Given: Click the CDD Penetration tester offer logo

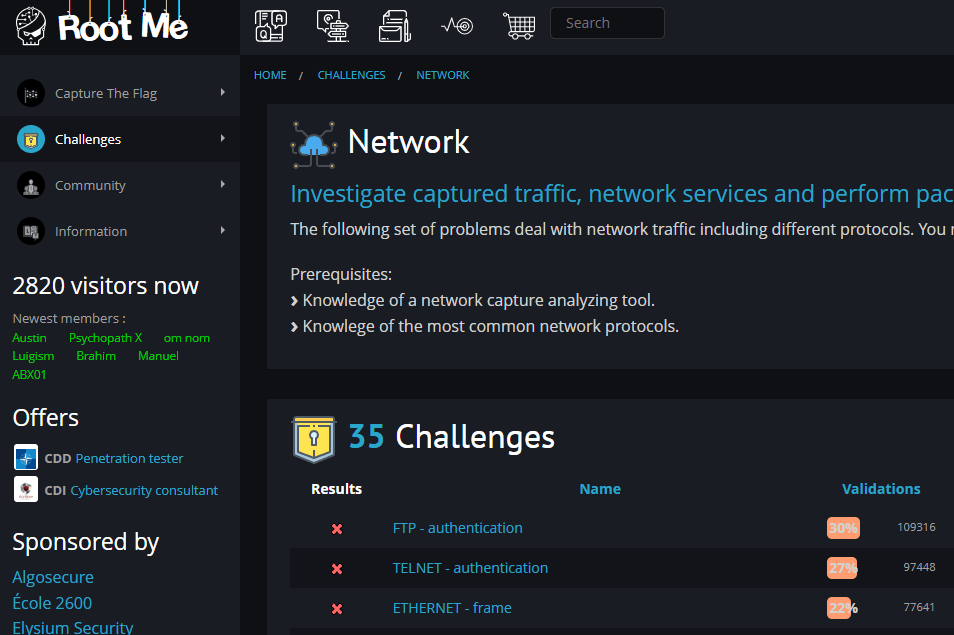Looking at the screenshot, I should click(x=26, y=457).
